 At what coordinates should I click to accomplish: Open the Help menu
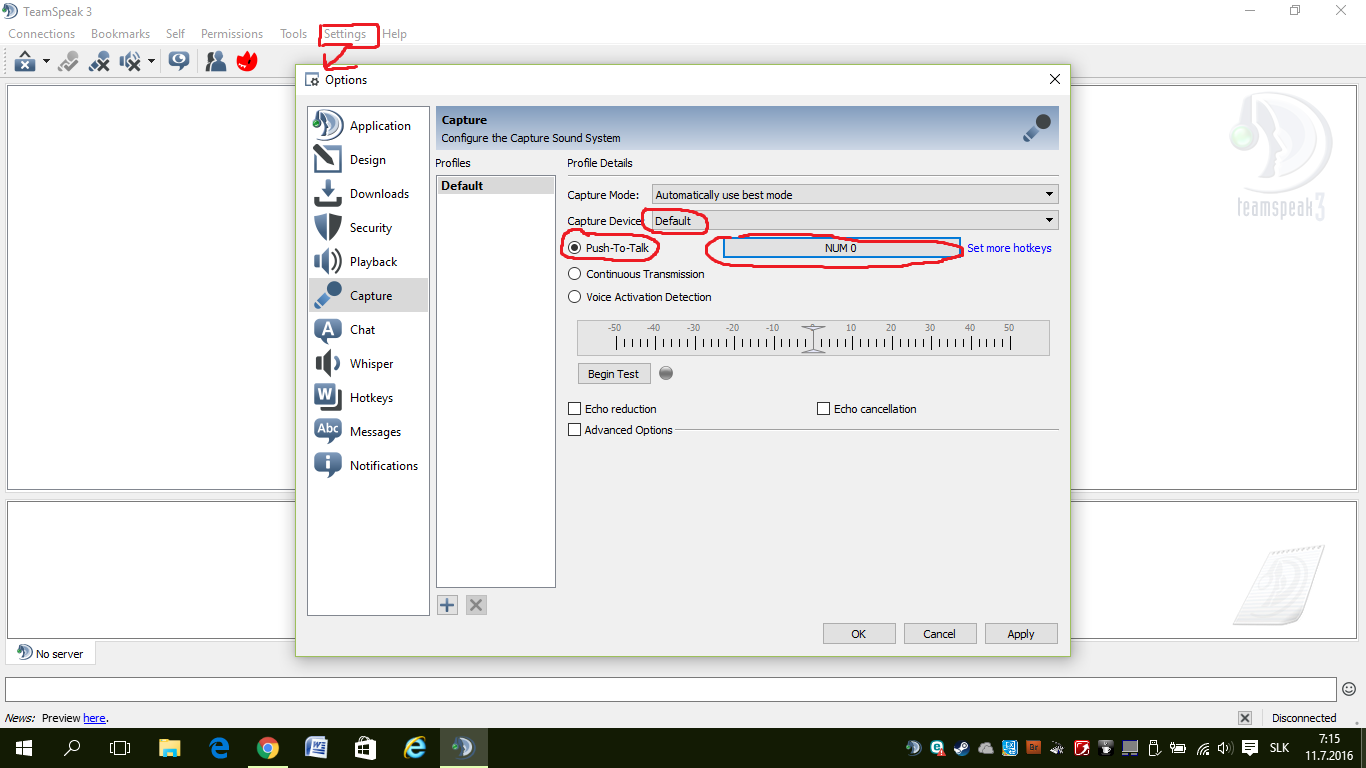coord(395,34)
